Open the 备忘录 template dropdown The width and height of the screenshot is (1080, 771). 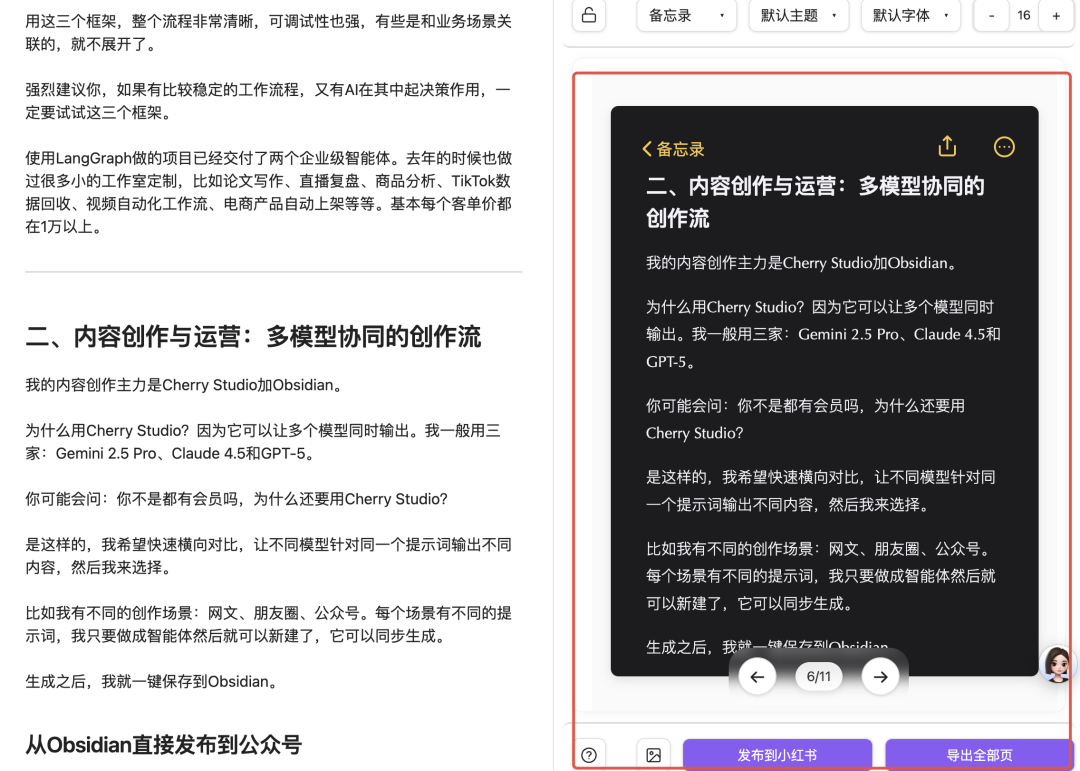pos(686,15)
